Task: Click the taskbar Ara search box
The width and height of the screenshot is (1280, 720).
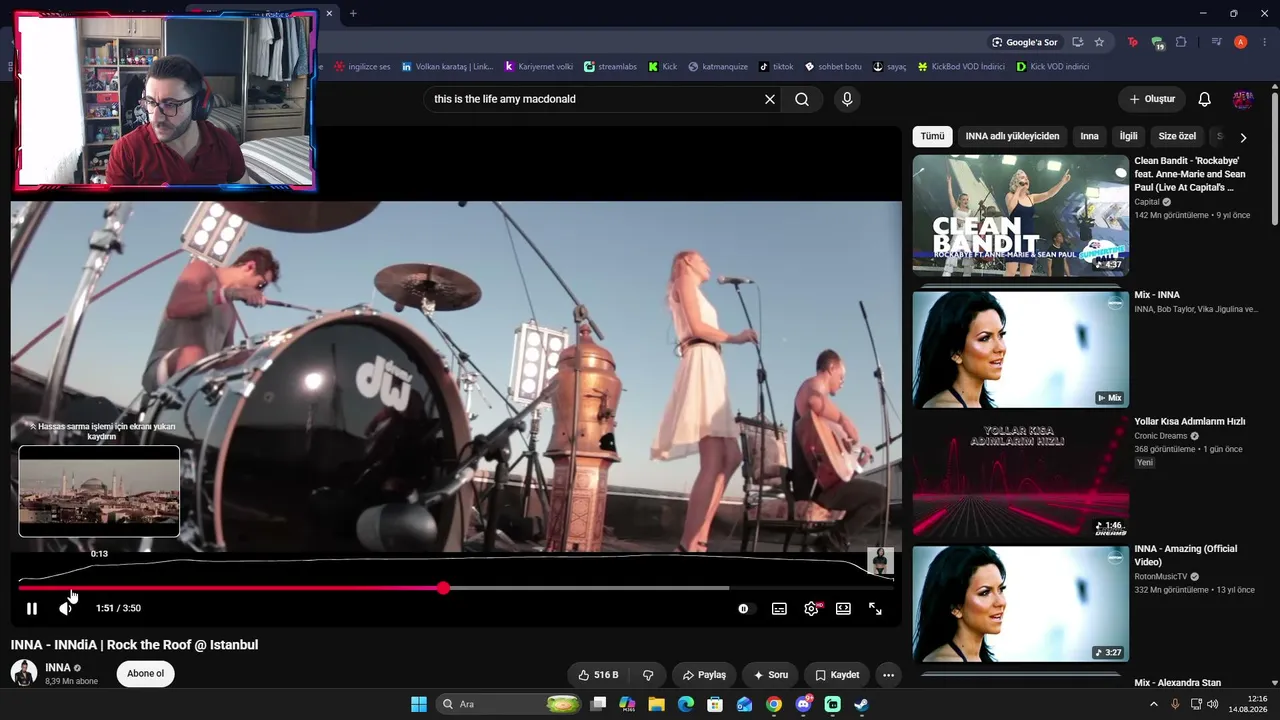Action: coord(510,704)
